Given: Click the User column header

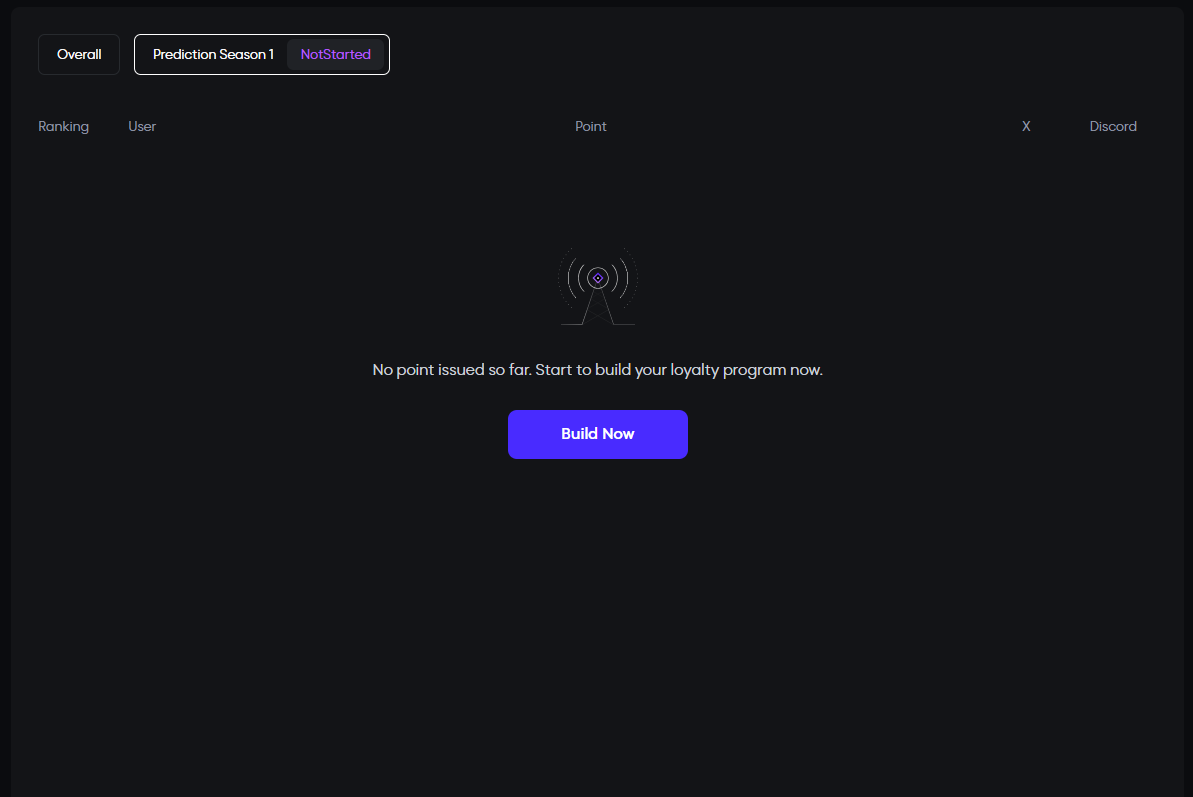Looking at the screenshot, I should (142, 127).
